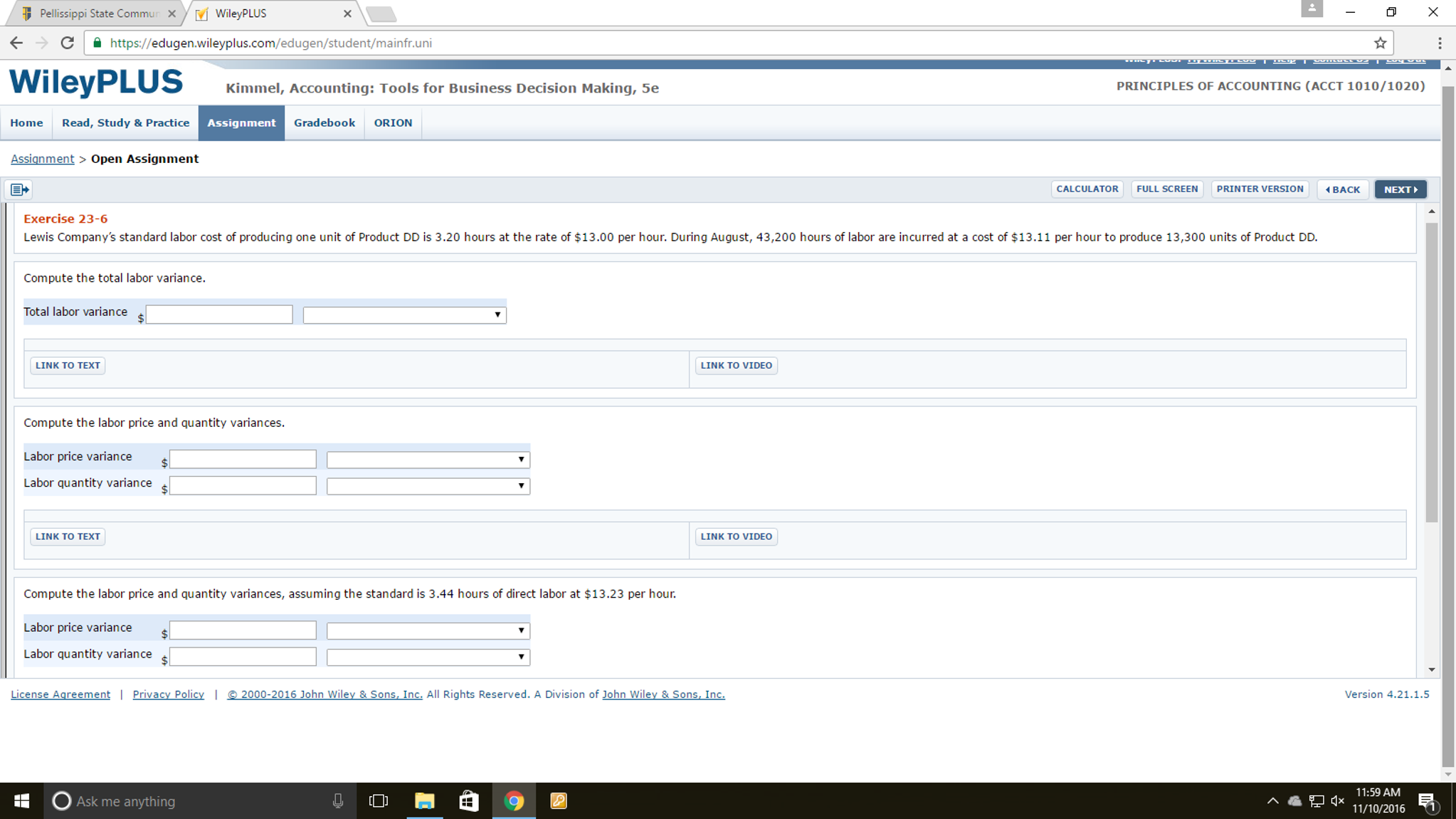
Task: Close the WileyPLUS tab
Action: [347, 14]
